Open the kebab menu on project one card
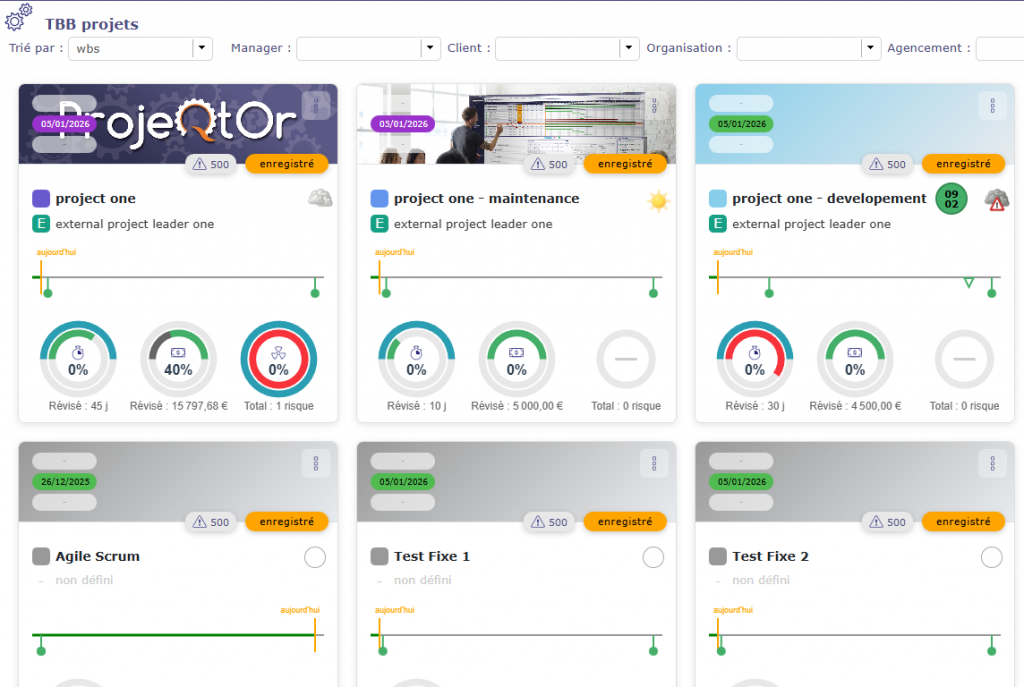The image size is (1024, 687). 318,105
